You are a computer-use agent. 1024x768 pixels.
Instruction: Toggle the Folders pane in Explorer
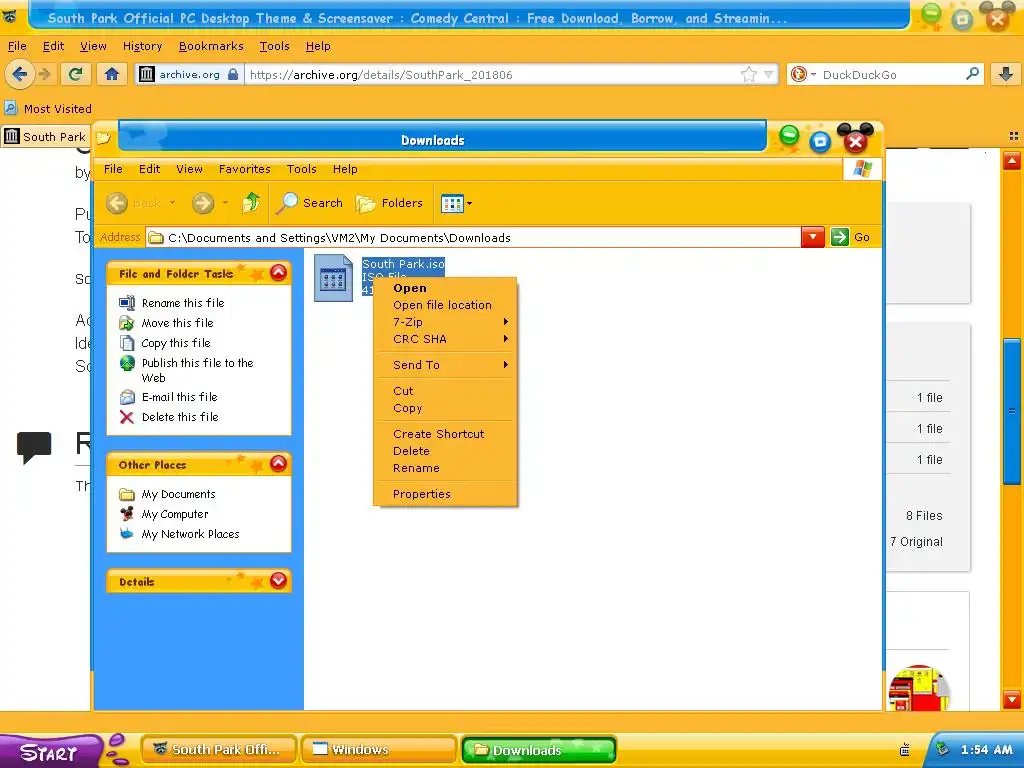tap(389, 203)
